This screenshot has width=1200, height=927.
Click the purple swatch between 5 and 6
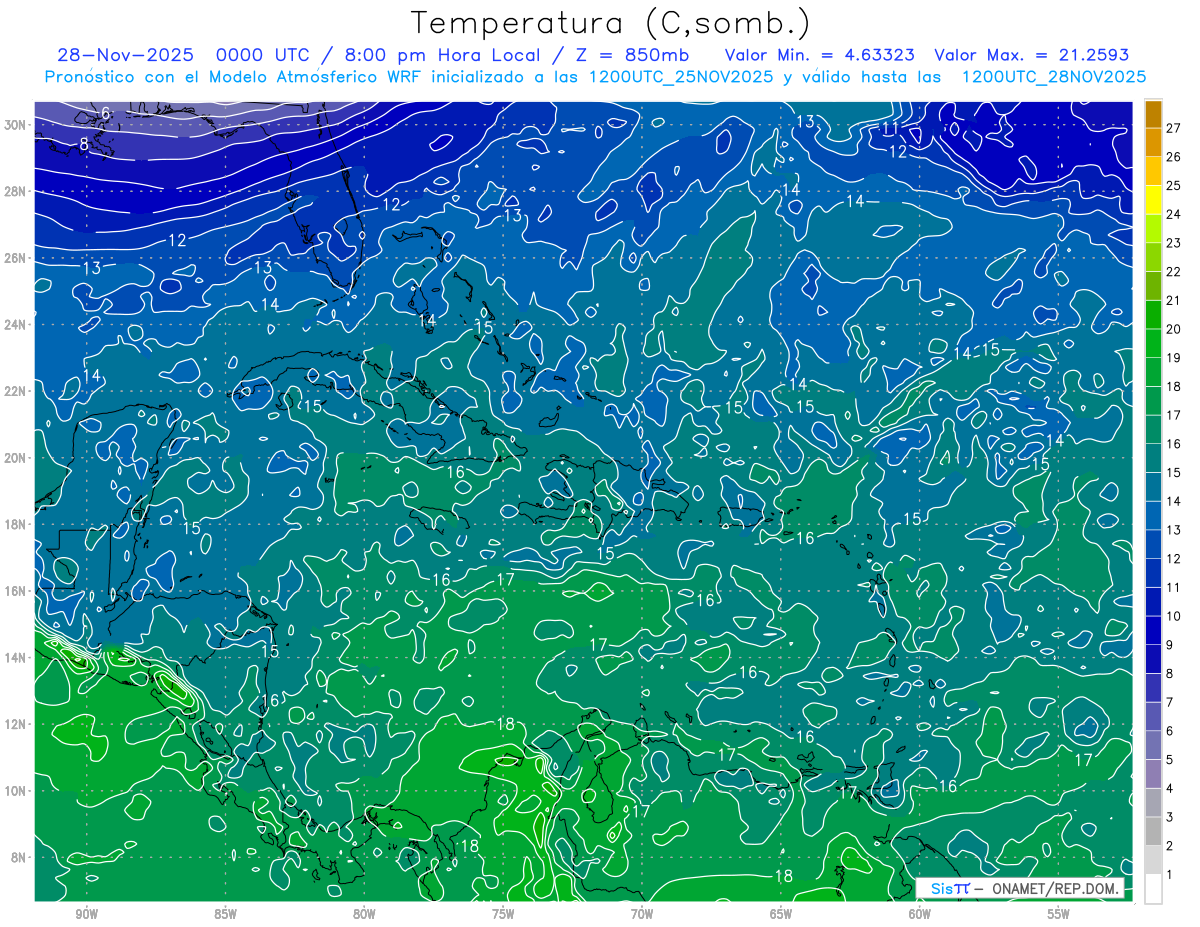(1153, 746)
